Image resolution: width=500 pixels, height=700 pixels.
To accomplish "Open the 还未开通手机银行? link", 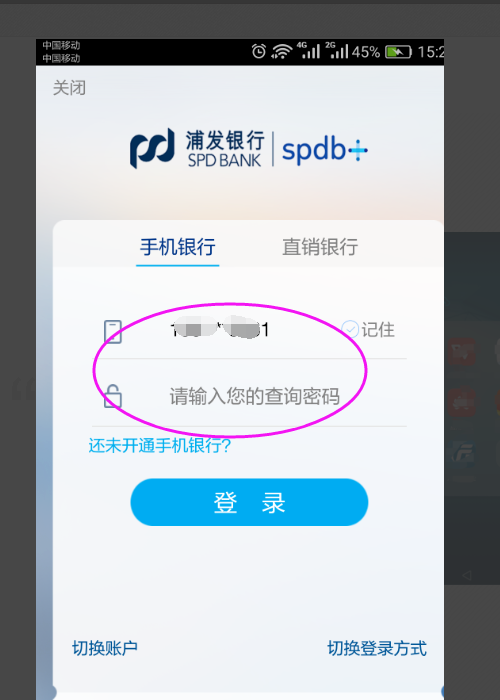I will pos(160,446).
